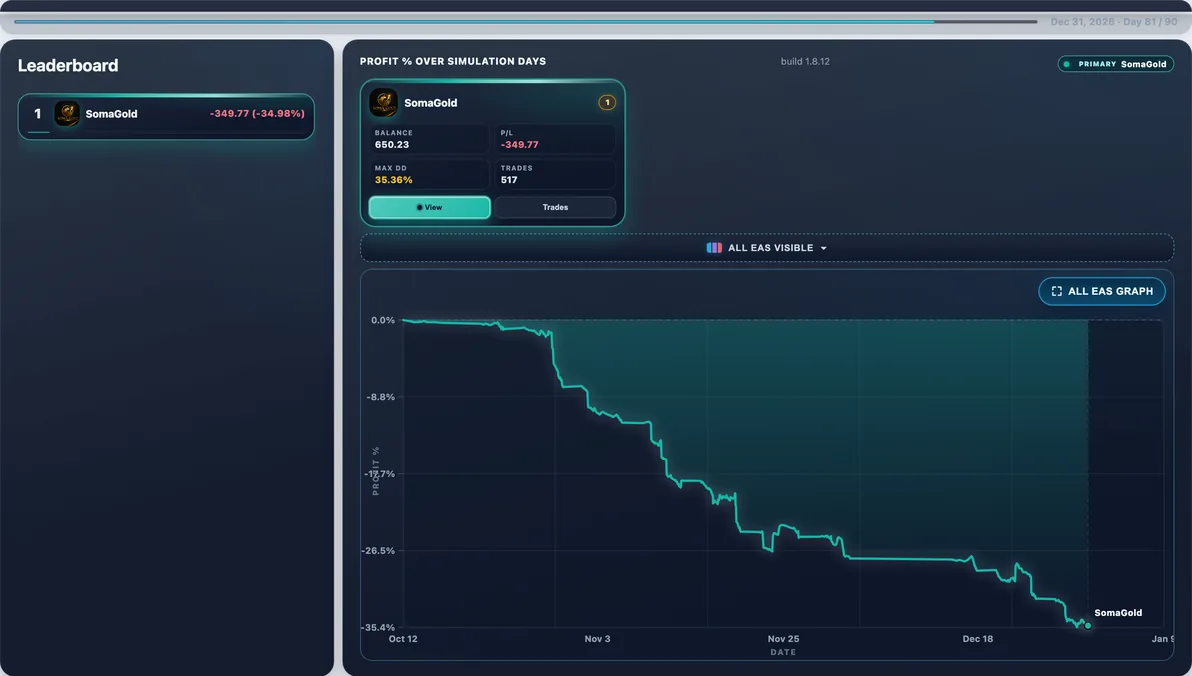Screen dimensions: 1192x676
Task: Open the All EAs Graph fullscreen button
Action: point(1102,291)
